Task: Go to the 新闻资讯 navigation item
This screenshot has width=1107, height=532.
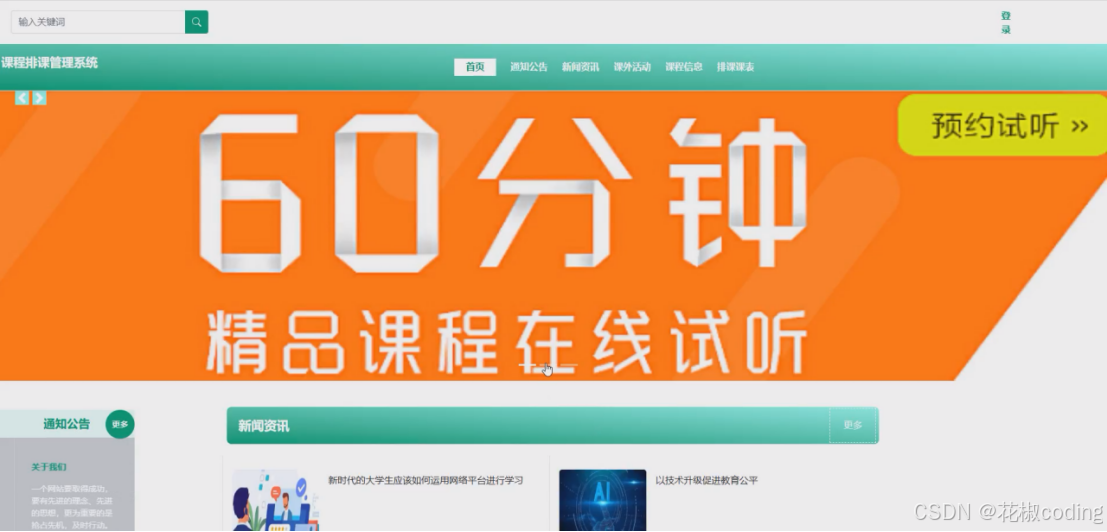Action: [580, 67]
